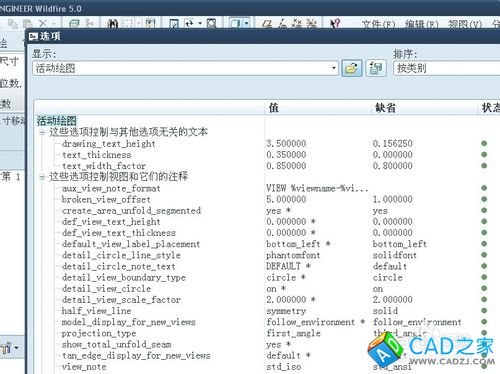Viewport: 500px width, 374px height.
Task: Save the current drawing settings file
Action: (376, 68)
